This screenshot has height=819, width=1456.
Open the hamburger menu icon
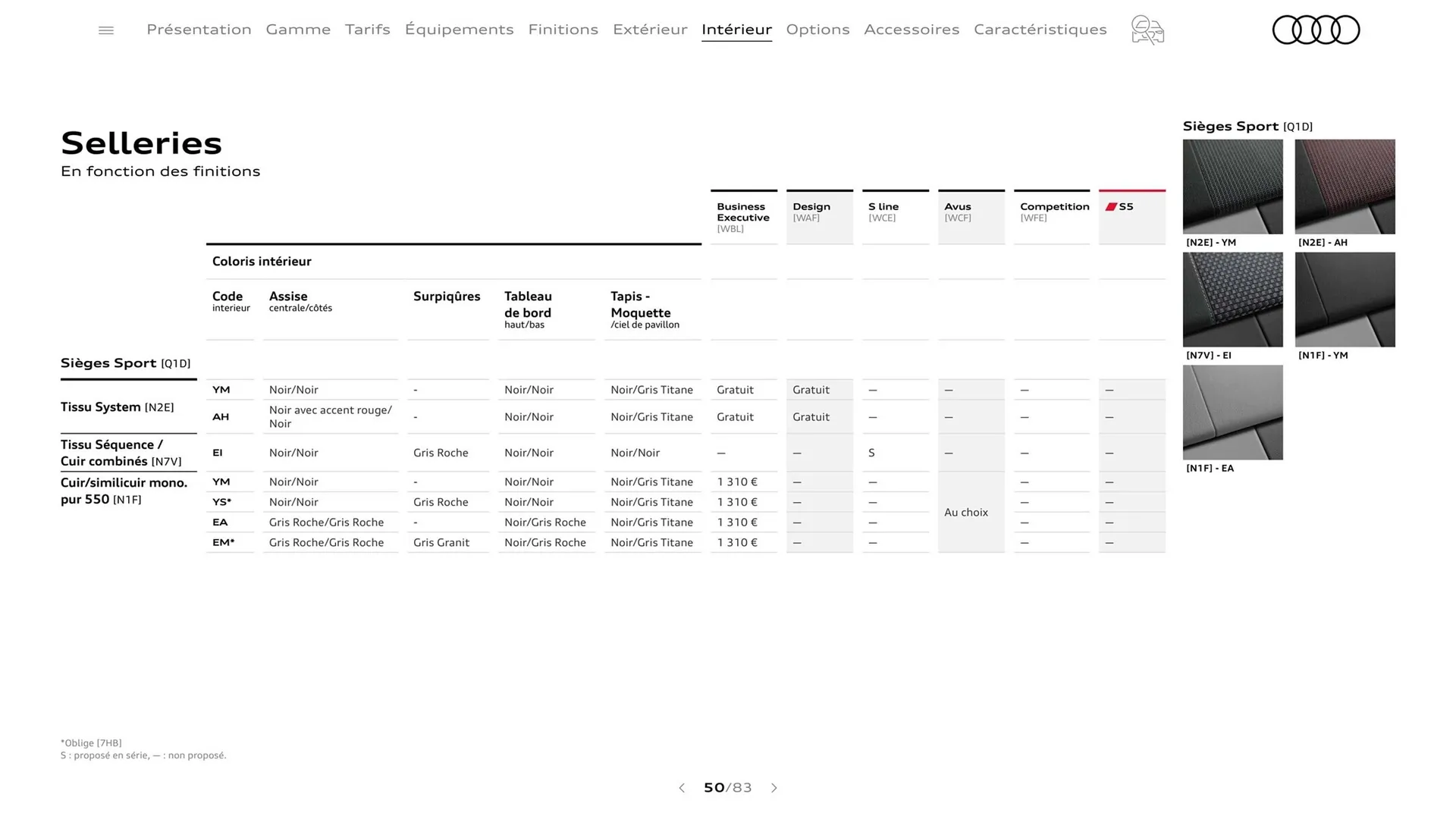click(x=106, y=30)
